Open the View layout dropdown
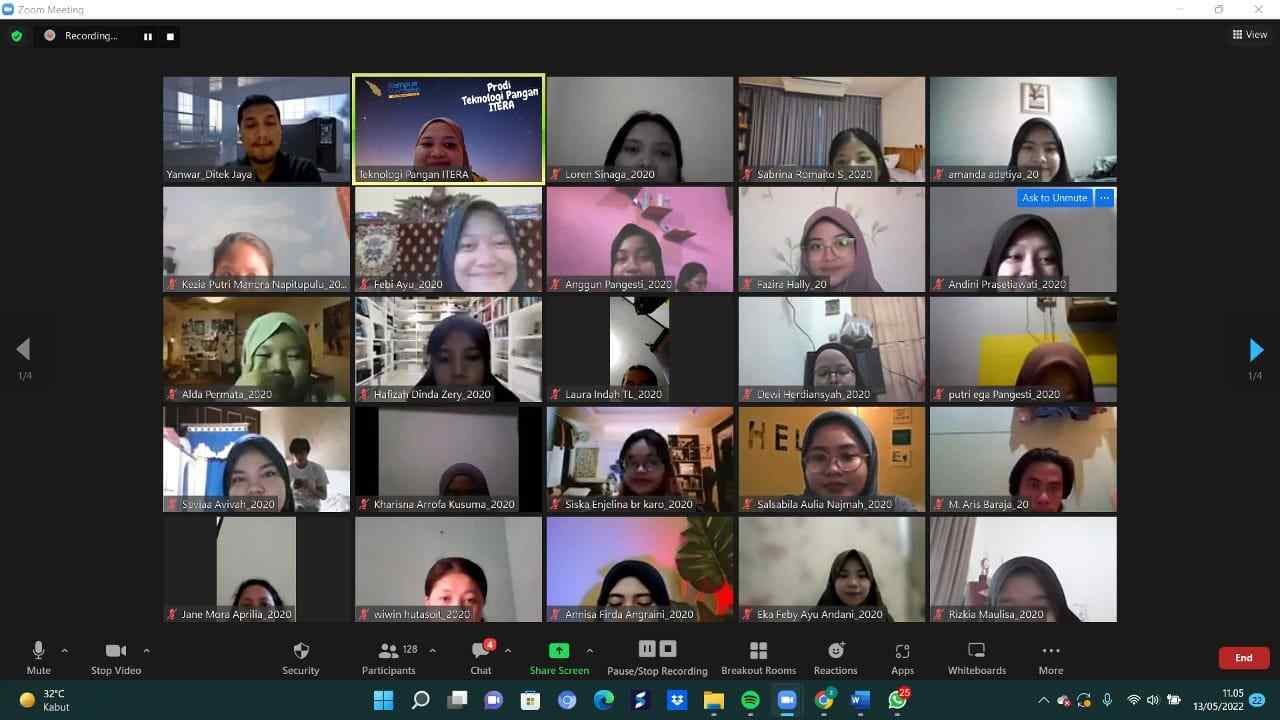Viewport: 1280px width, 720px height. coord(1250,35)
